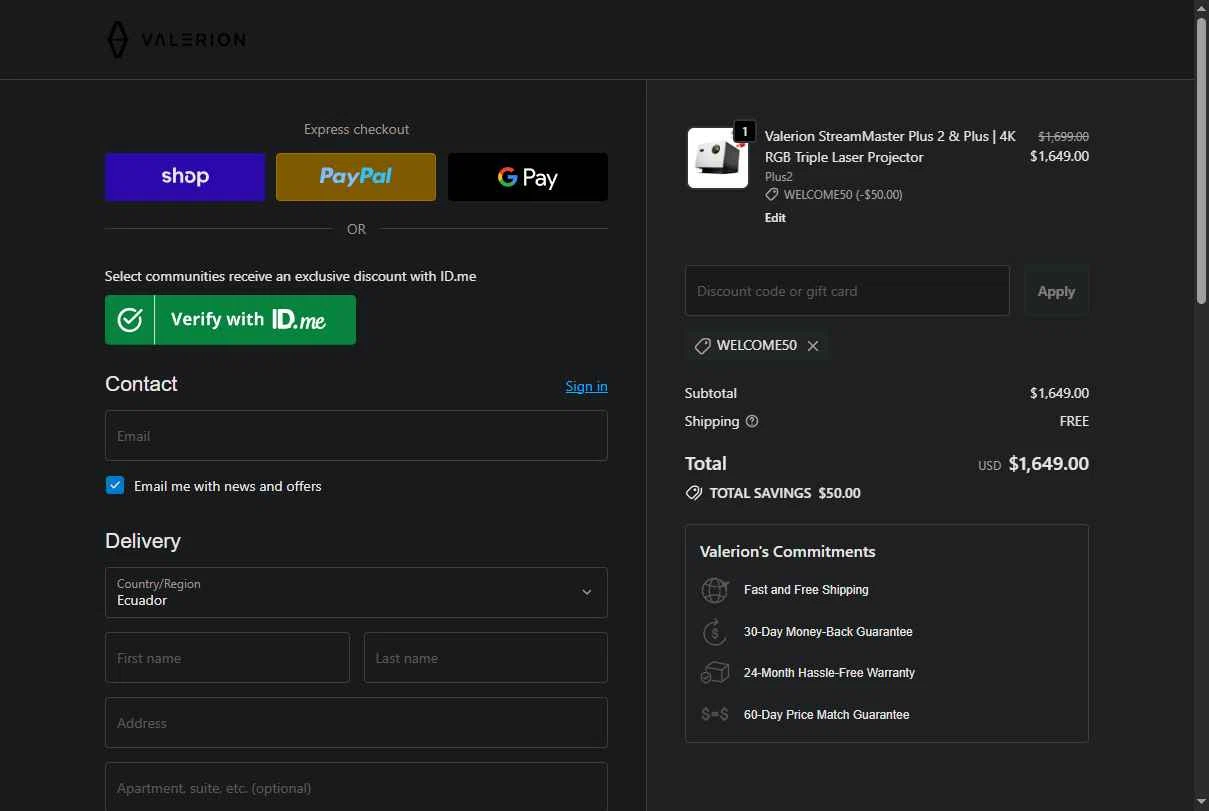The height and width of the screenshot is (811, 1209).
Task: Select the struck-through $1,699.00 price
Action: point(1063,136)
